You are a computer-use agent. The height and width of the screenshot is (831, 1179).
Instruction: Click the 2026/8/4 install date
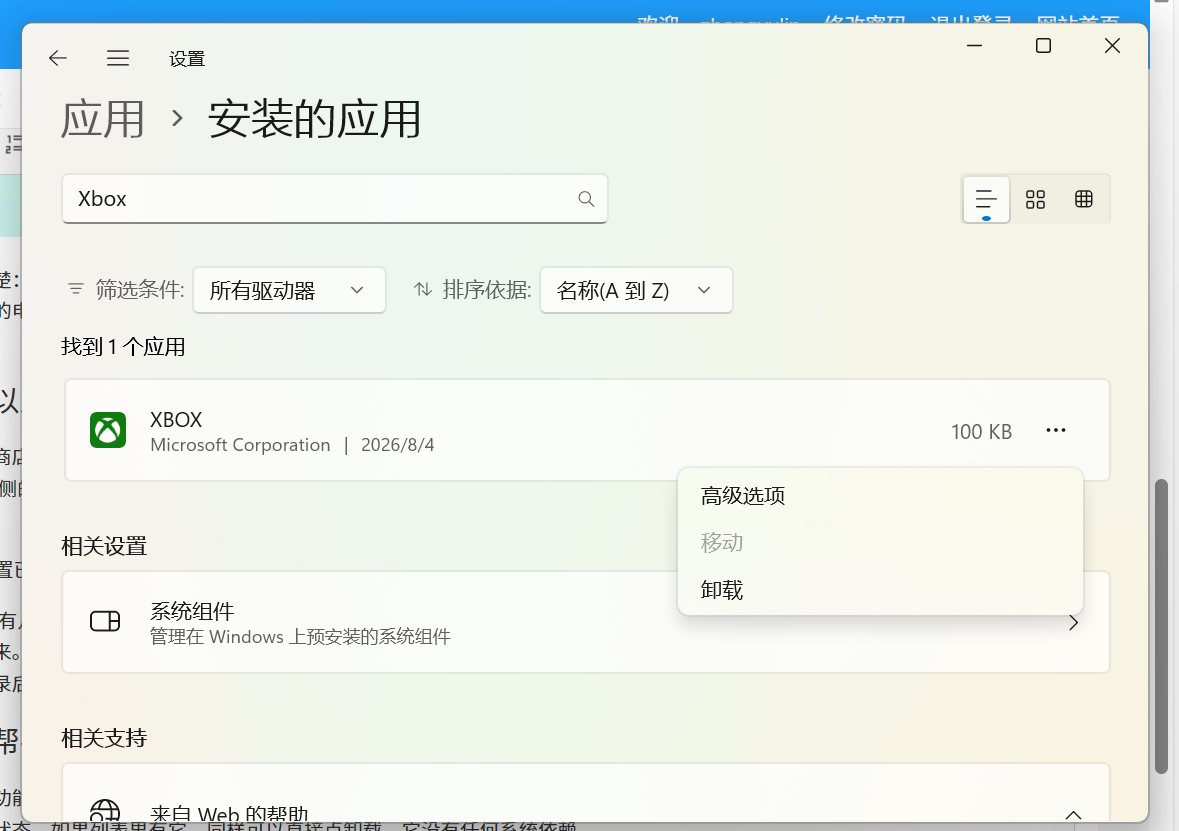[x=398, y=445]
